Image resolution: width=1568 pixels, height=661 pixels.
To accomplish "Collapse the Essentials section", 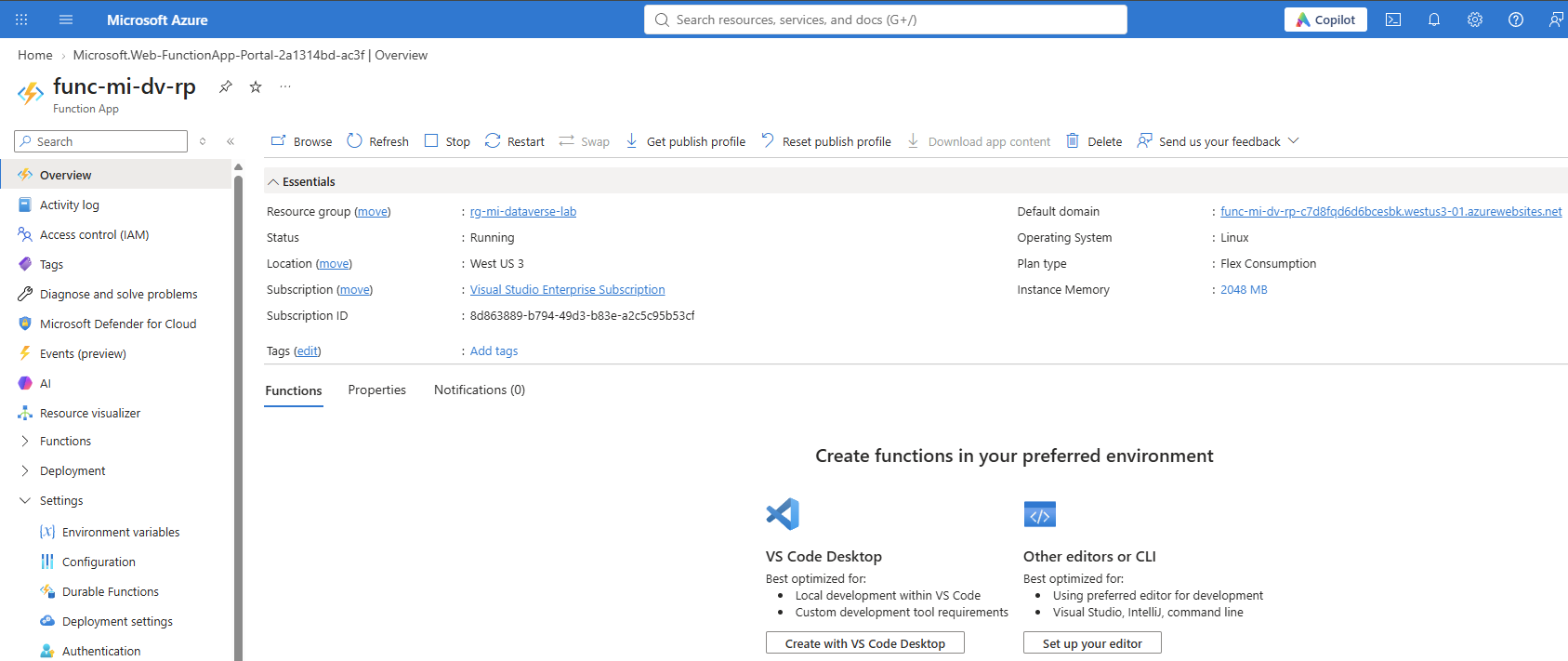I will pyautogui.click(x=301, y=181).
